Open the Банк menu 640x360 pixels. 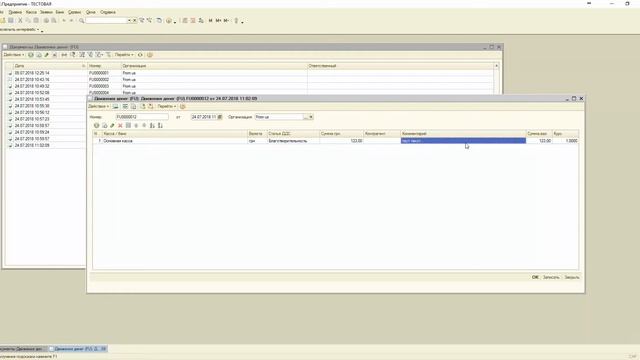[x=60, y=12]
